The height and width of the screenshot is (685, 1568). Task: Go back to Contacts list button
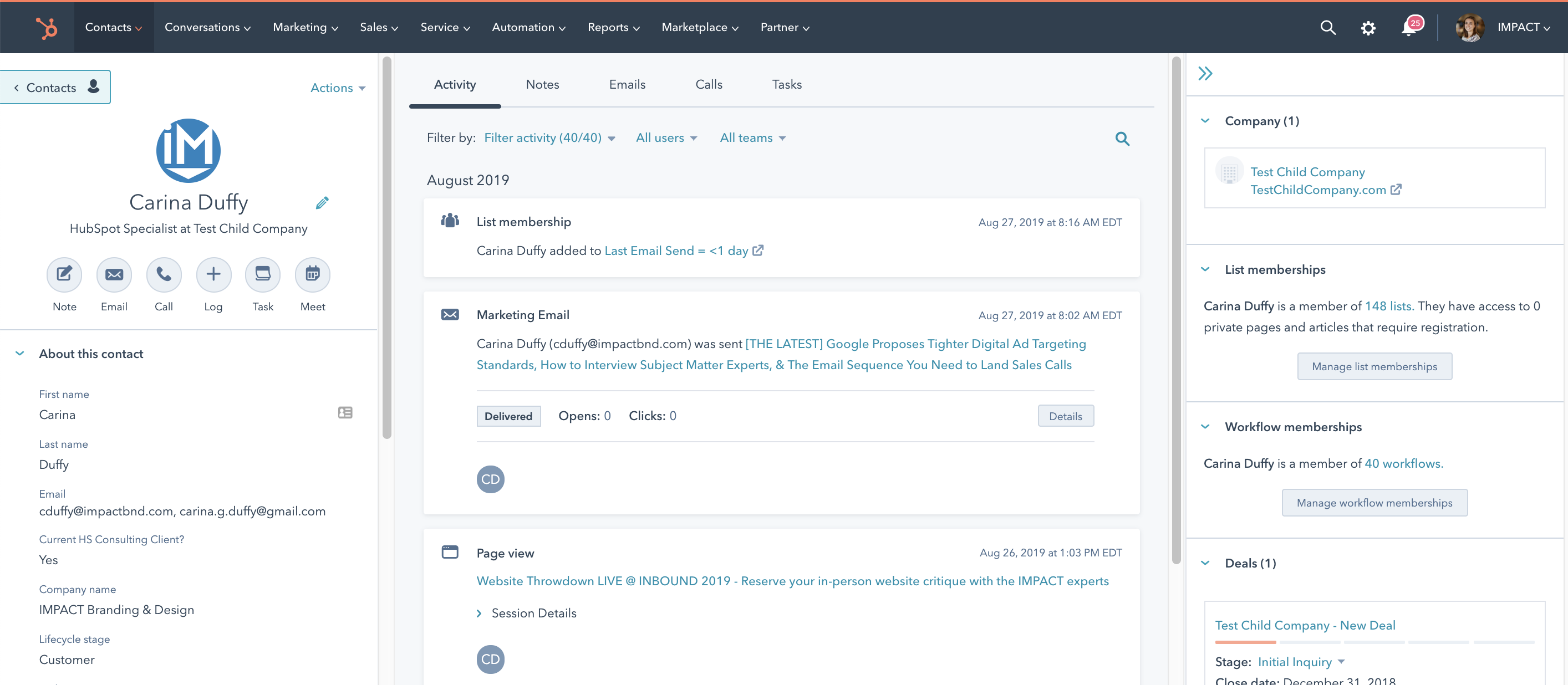55,87
